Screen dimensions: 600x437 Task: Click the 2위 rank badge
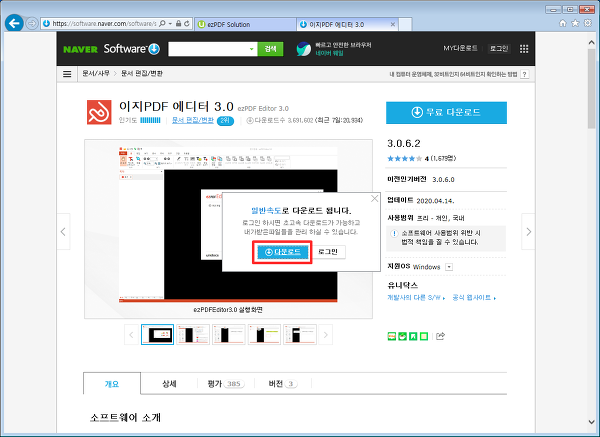point(225,121)
